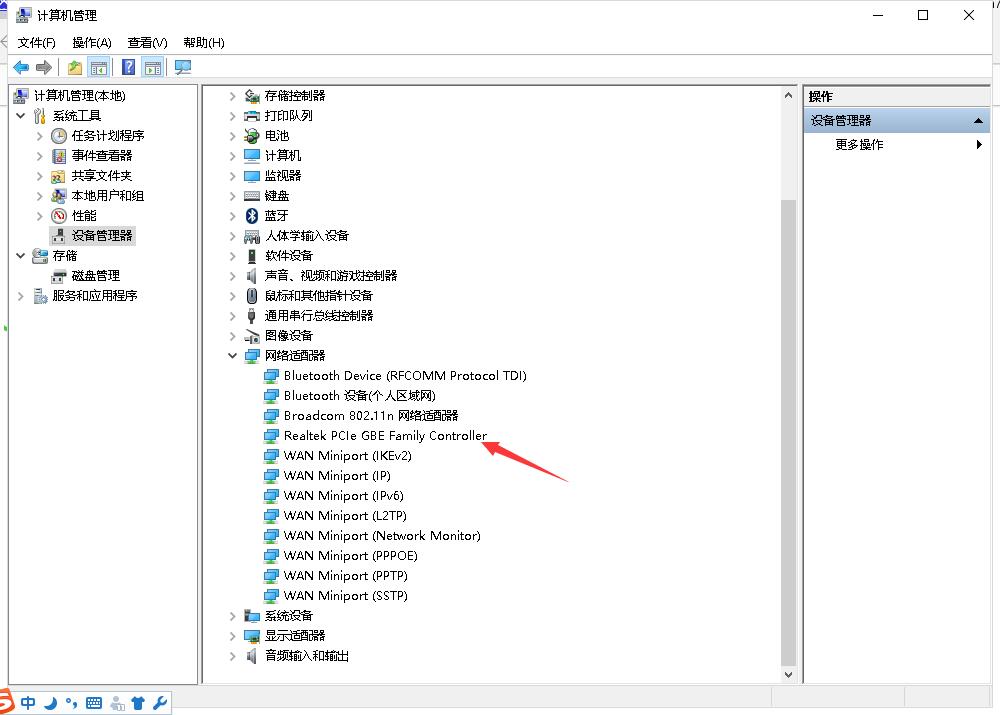Collapse the 系统工具 tree node
Screen dimensions: 1000x715
(20, 115)
